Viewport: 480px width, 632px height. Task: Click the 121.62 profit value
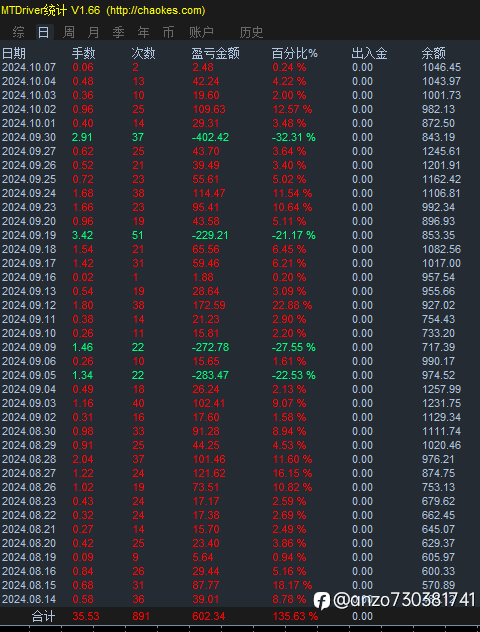click(209, 474)
